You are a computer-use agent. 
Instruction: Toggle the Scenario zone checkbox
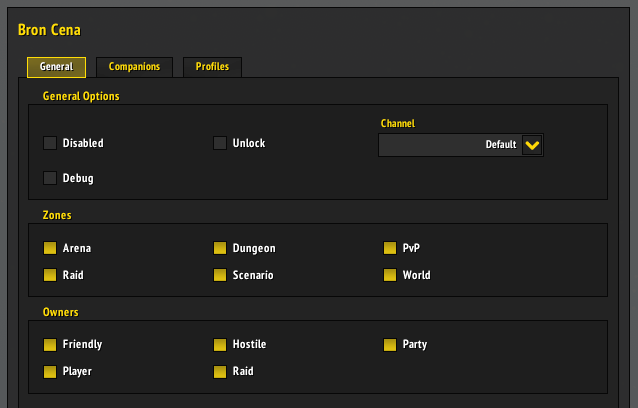click(220, 275)
